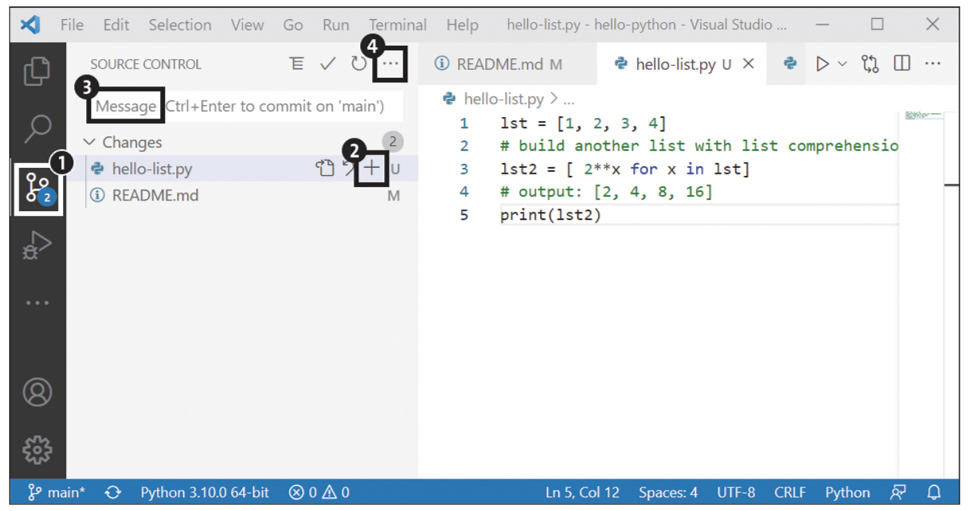Synchronize changes icon in status bar

pos(113,492)
